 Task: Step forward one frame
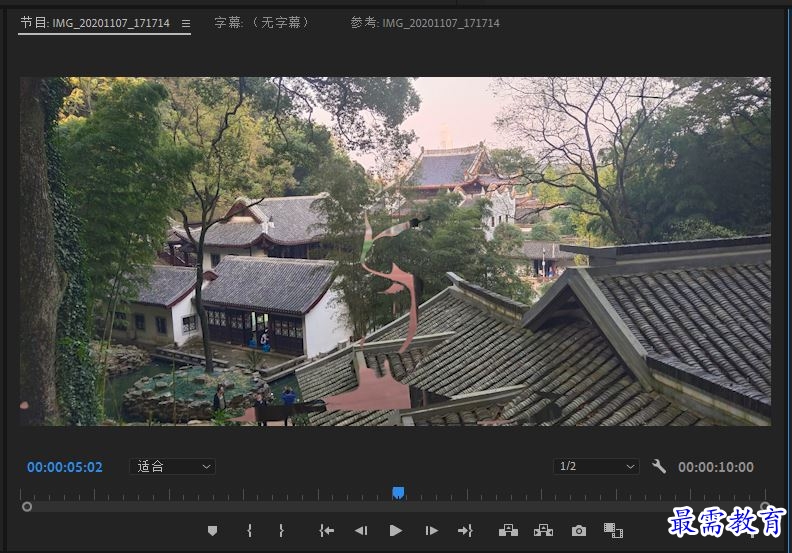click(431, 531)
